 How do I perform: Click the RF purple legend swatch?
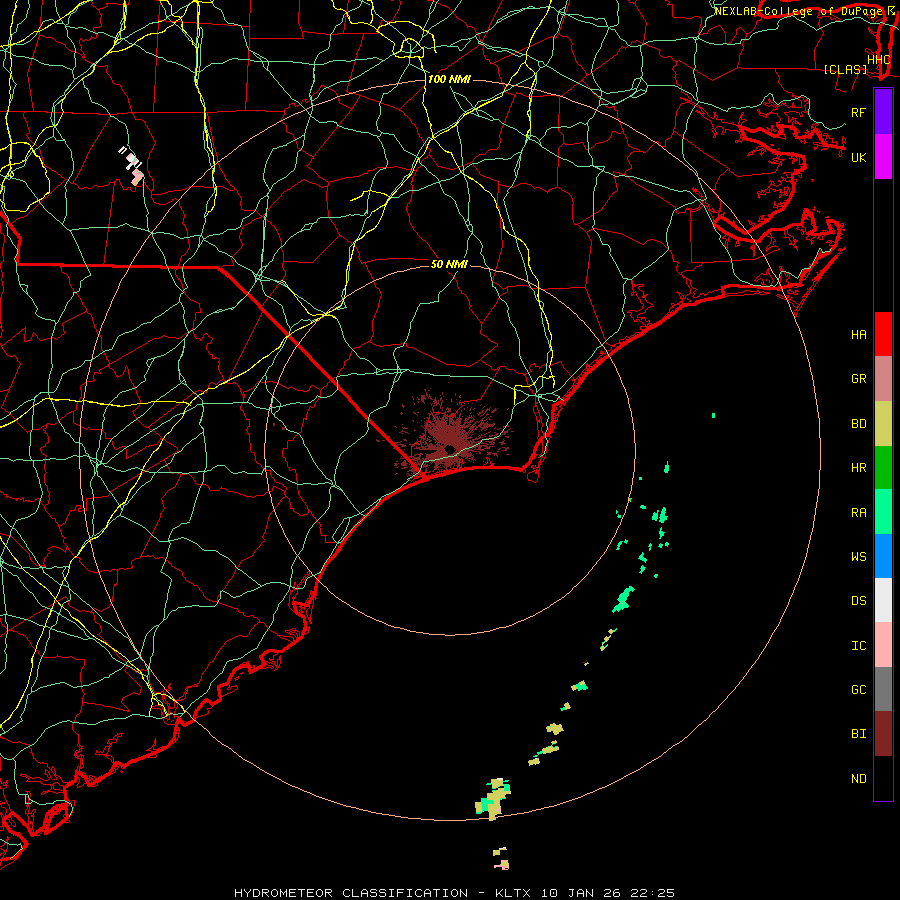point(883,112)
